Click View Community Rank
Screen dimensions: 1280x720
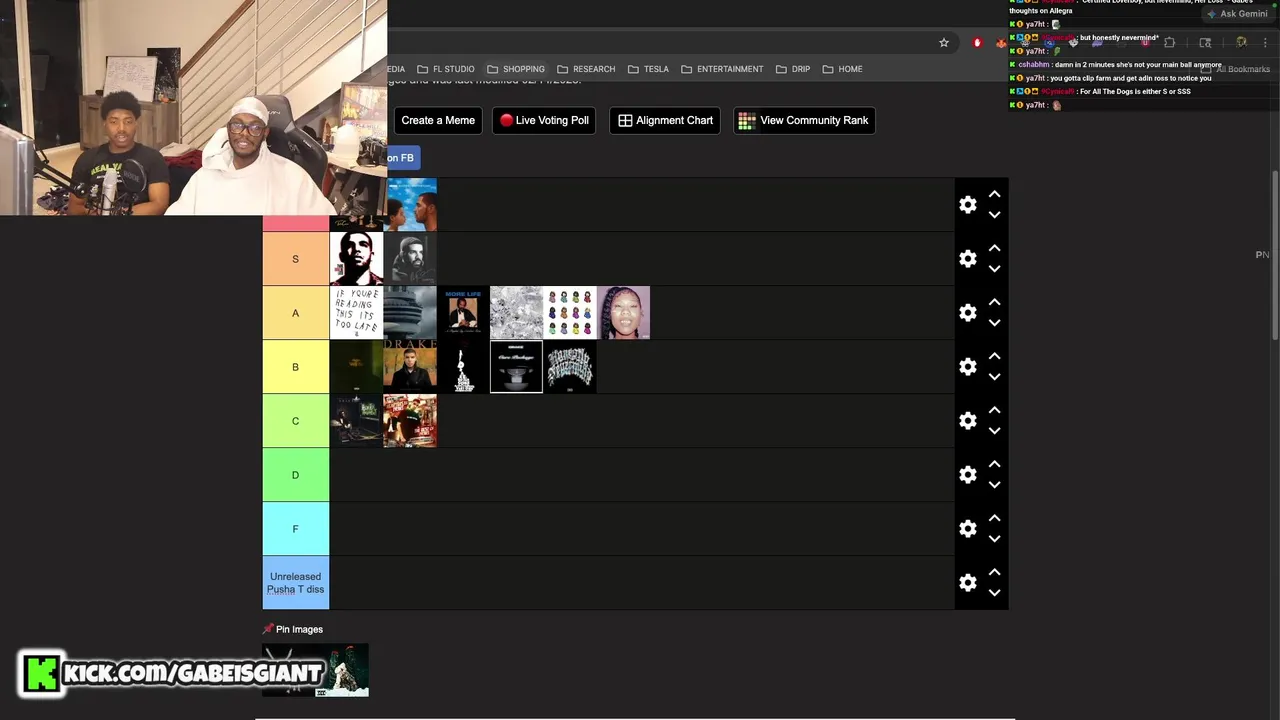click(x=804, y=120)
